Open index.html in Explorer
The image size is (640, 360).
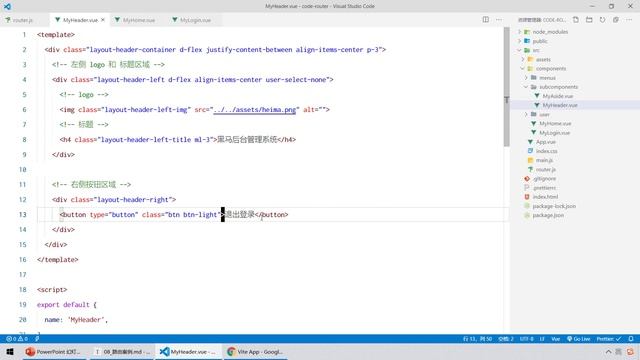point(545,197)
